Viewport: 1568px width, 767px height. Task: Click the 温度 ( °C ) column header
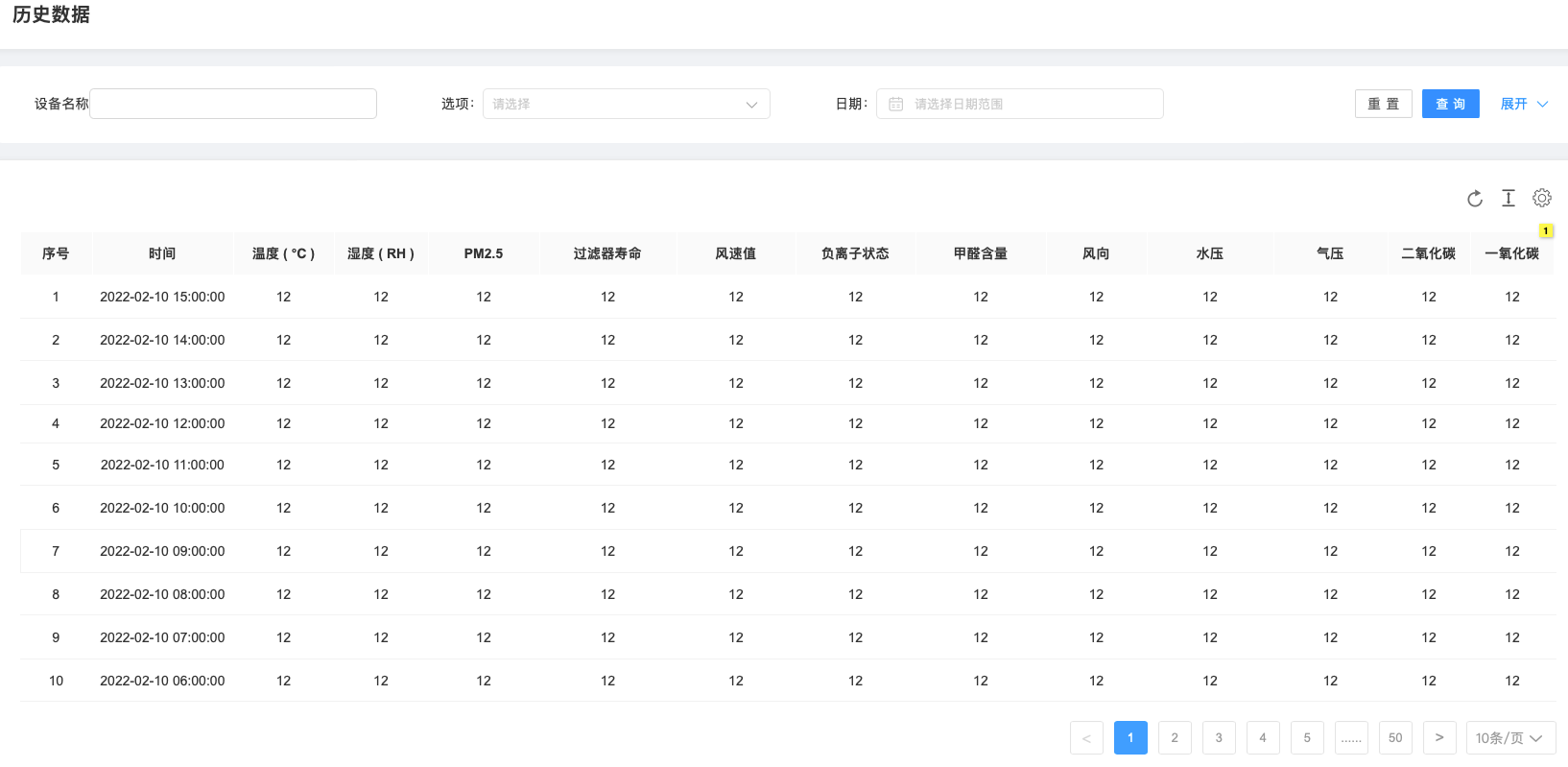pyautogui.click(x=284, y=253)
